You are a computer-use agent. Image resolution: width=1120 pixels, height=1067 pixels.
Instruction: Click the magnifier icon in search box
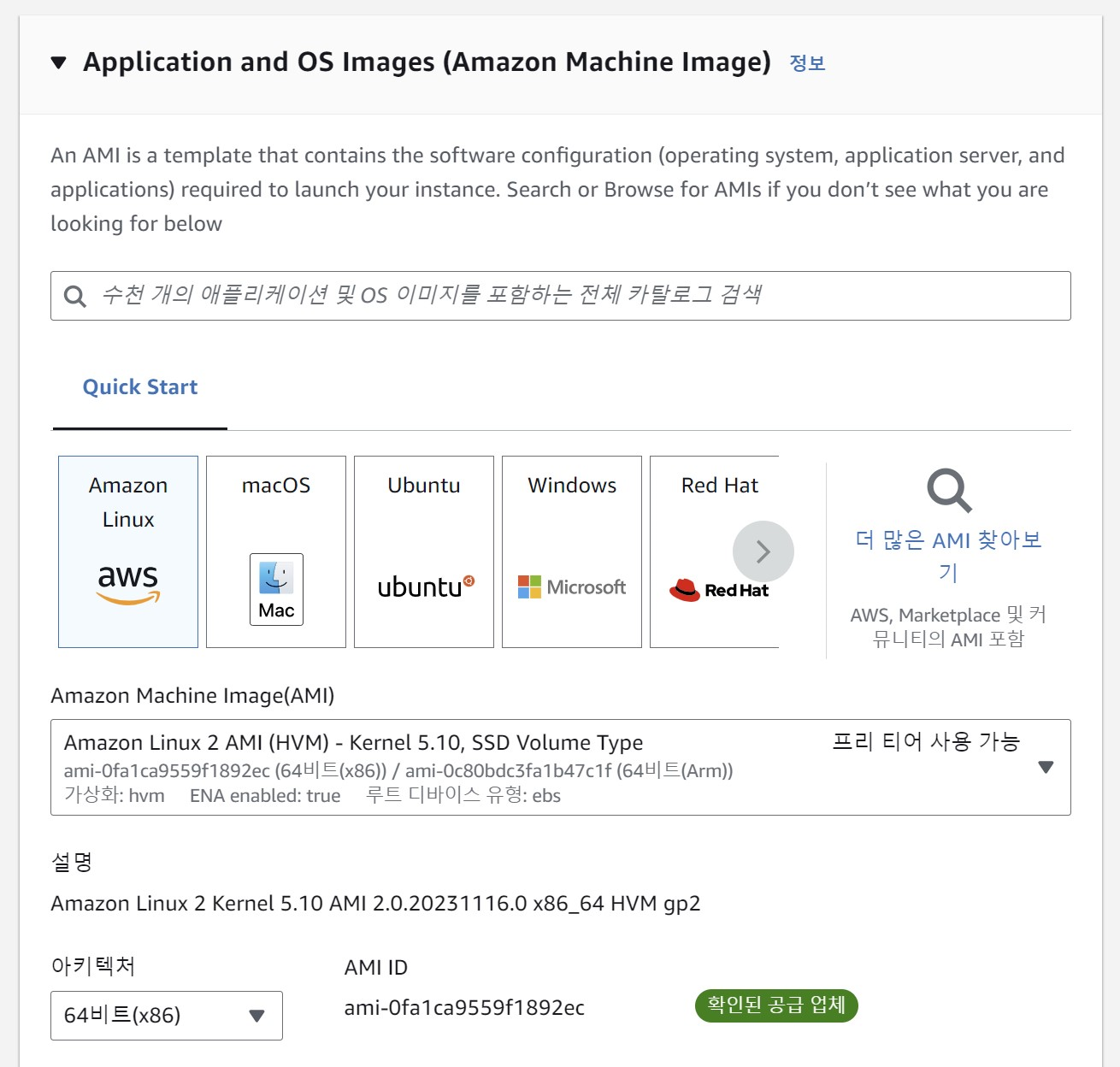[75, 297]
